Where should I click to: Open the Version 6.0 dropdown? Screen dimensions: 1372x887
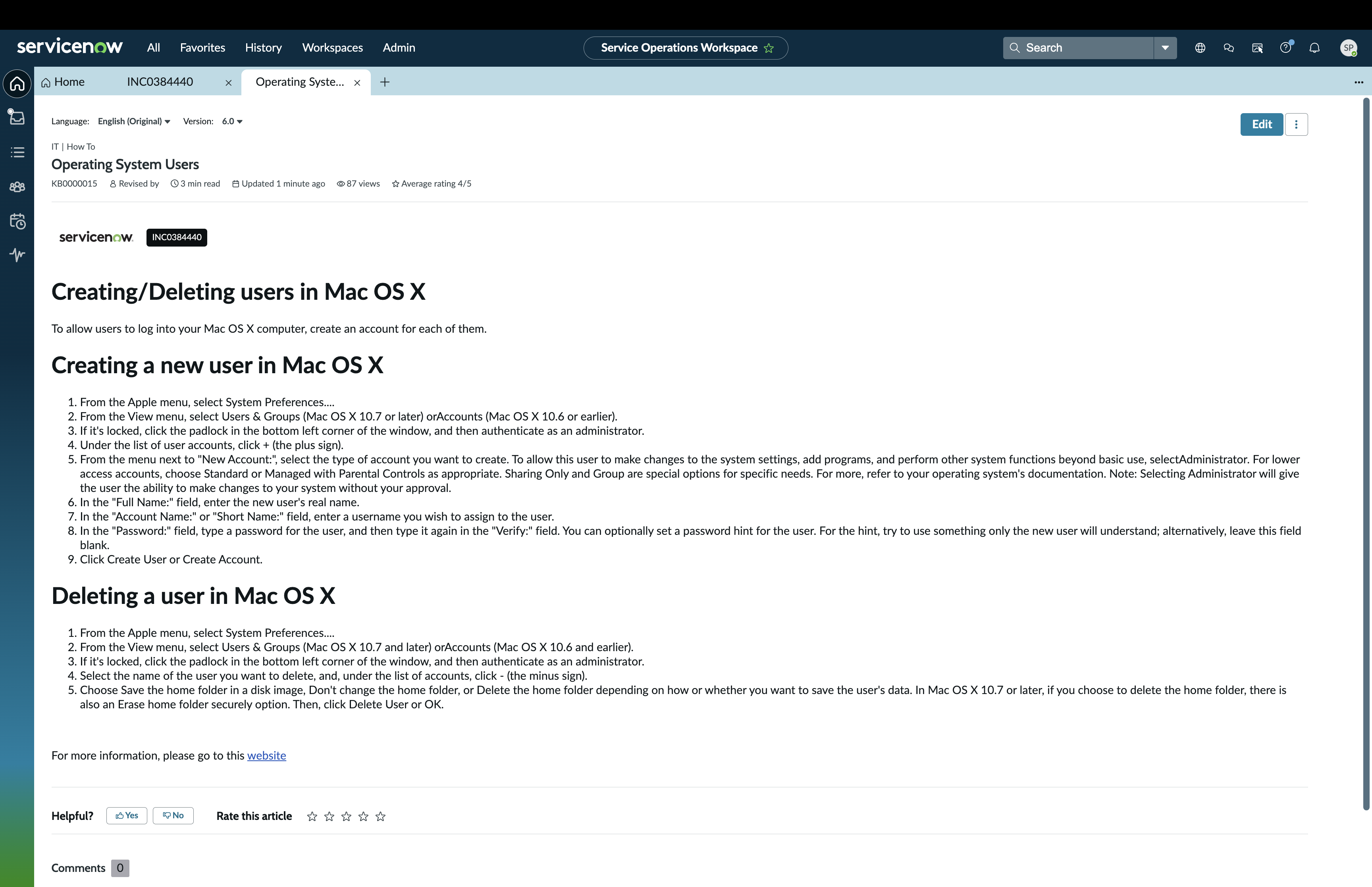[233, 121]
